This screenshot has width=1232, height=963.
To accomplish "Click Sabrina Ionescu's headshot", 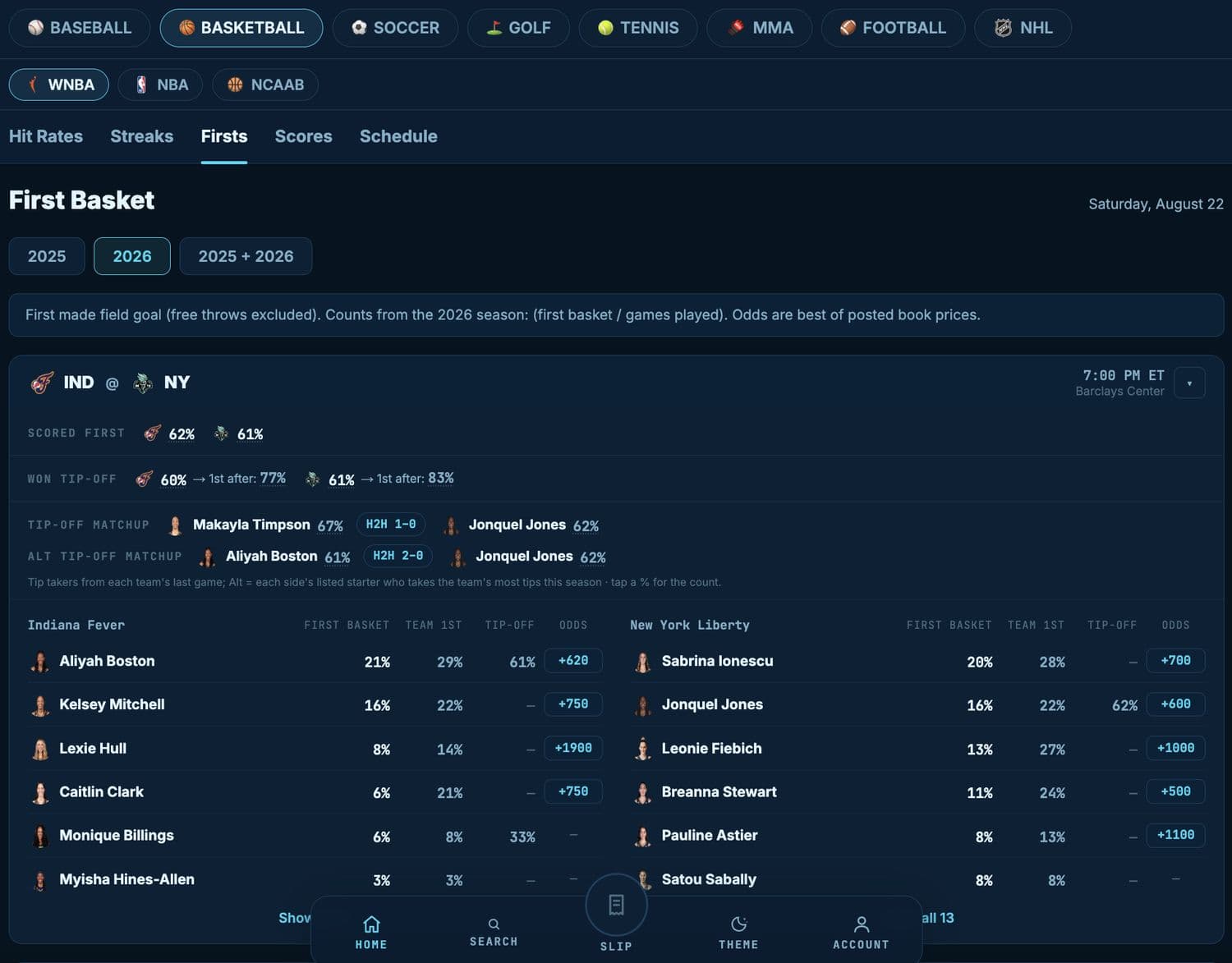I will click(642, 662).
